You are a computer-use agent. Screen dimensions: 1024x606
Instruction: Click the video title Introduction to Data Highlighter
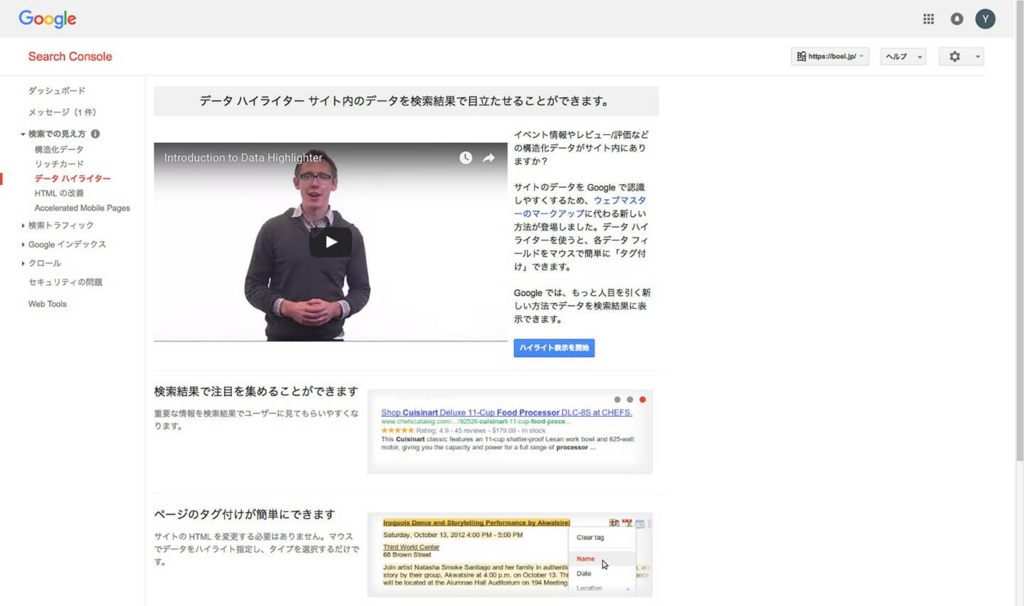click(x=243, y=158)
